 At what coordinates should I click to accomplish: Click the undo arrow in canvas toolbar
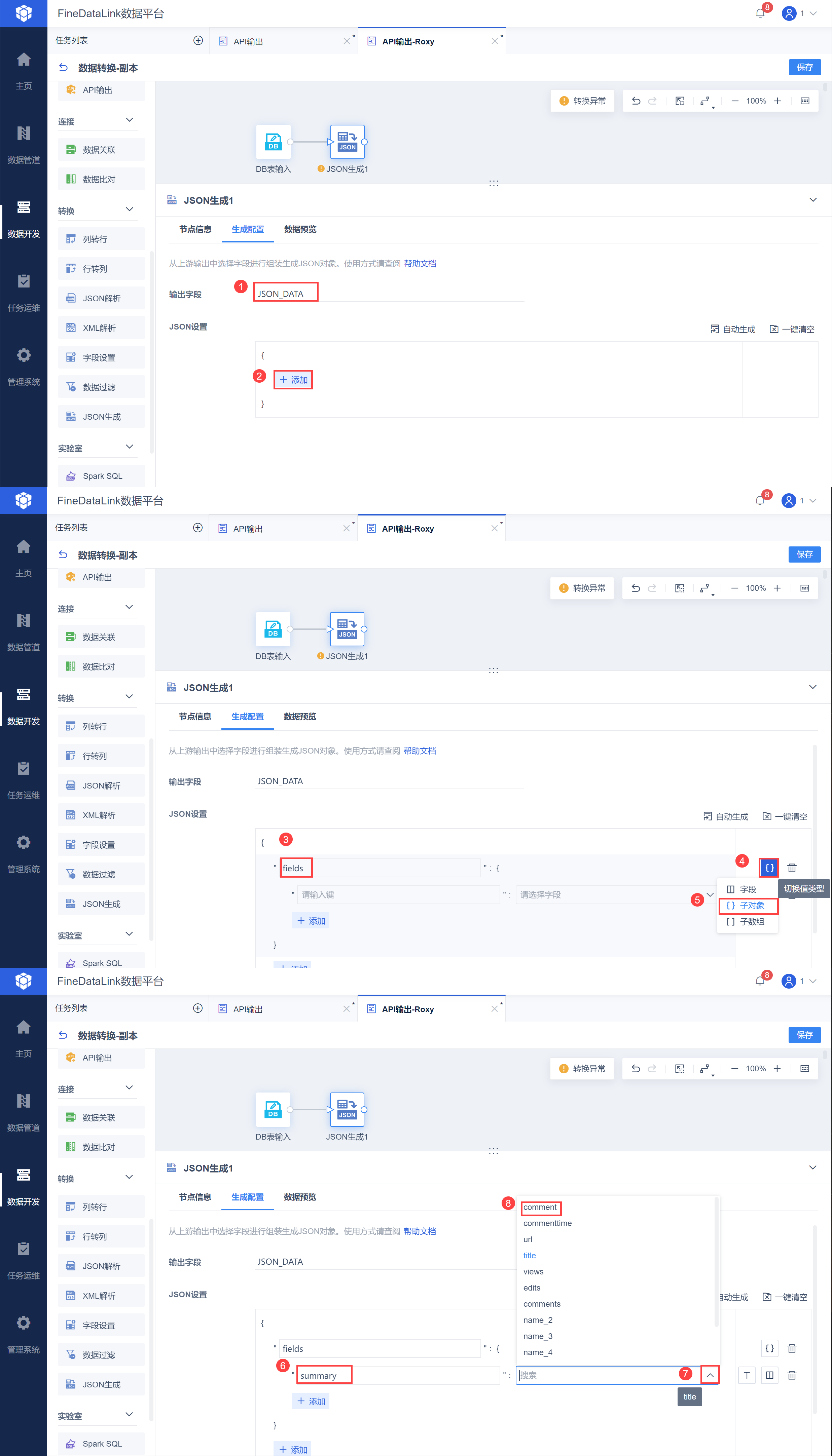coord(636,101)
